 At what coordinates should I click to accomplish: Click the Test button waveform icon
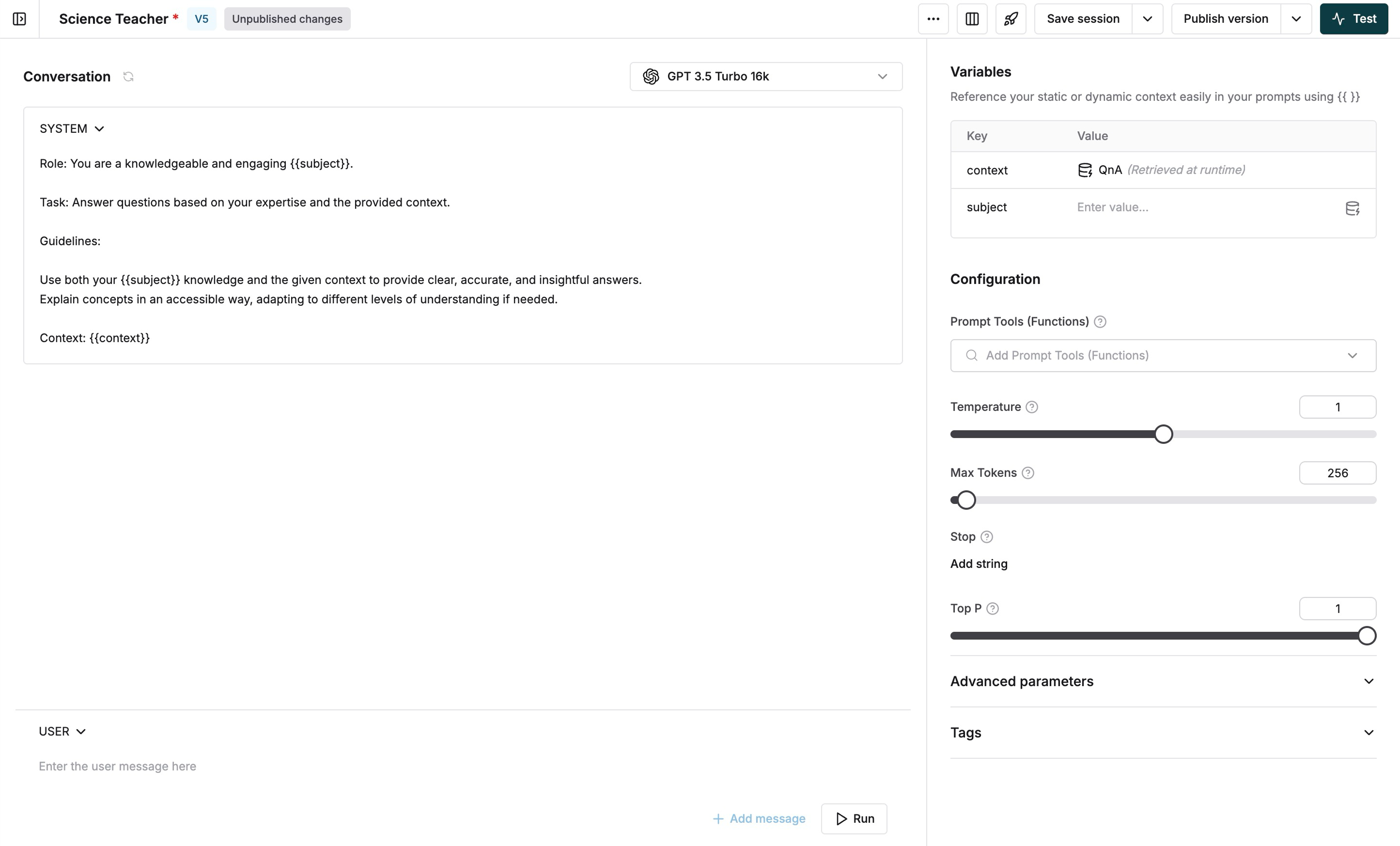pos(1341,18)
